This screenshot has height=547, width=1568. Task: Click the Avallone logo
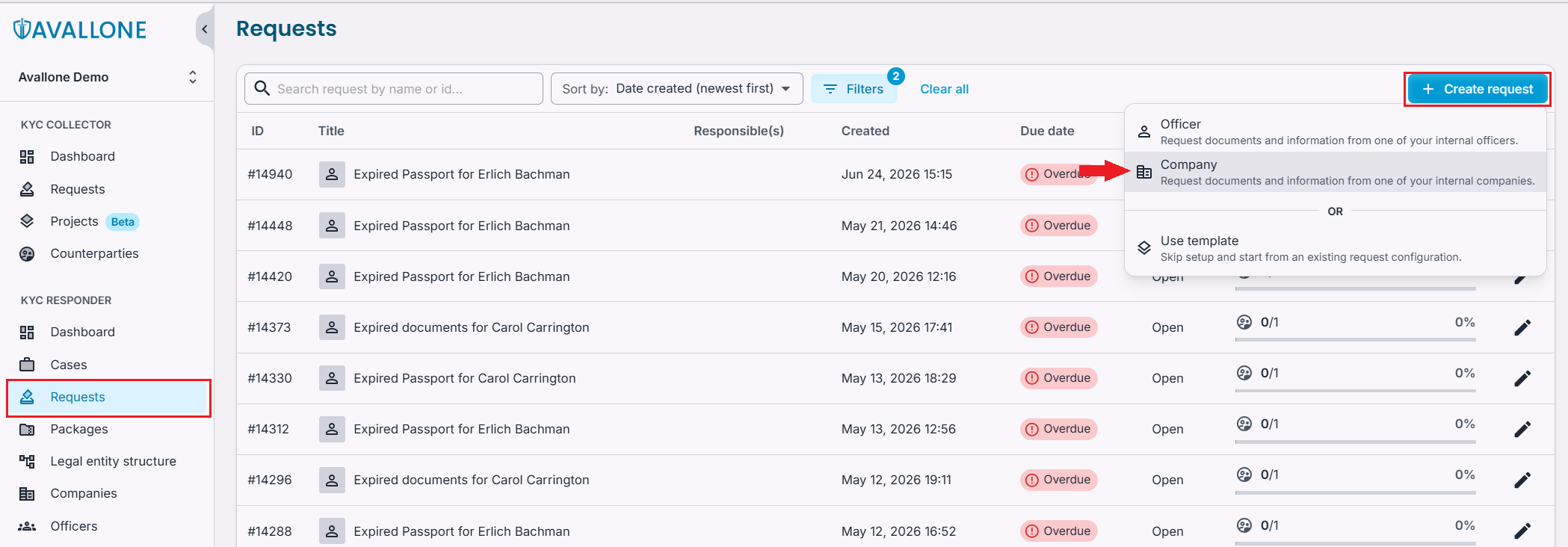(x=80, y=30)
